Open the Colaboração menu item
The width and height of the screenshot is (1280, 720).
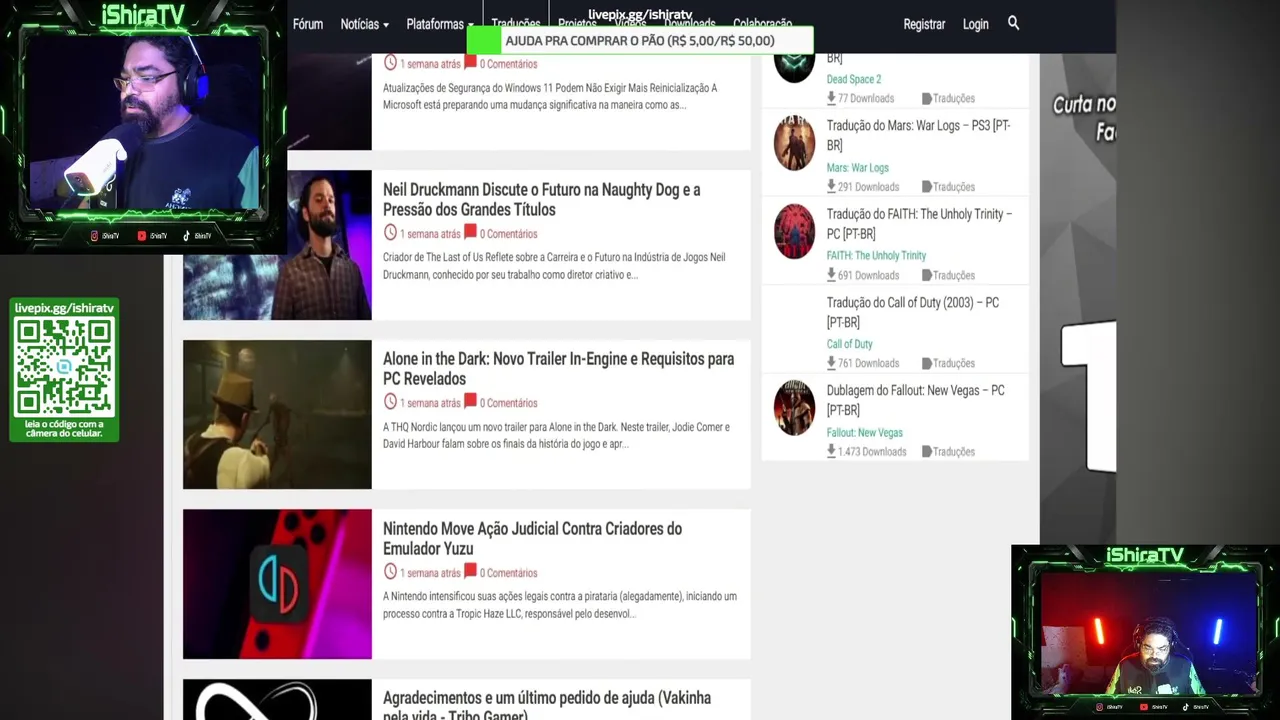[762, 24]
